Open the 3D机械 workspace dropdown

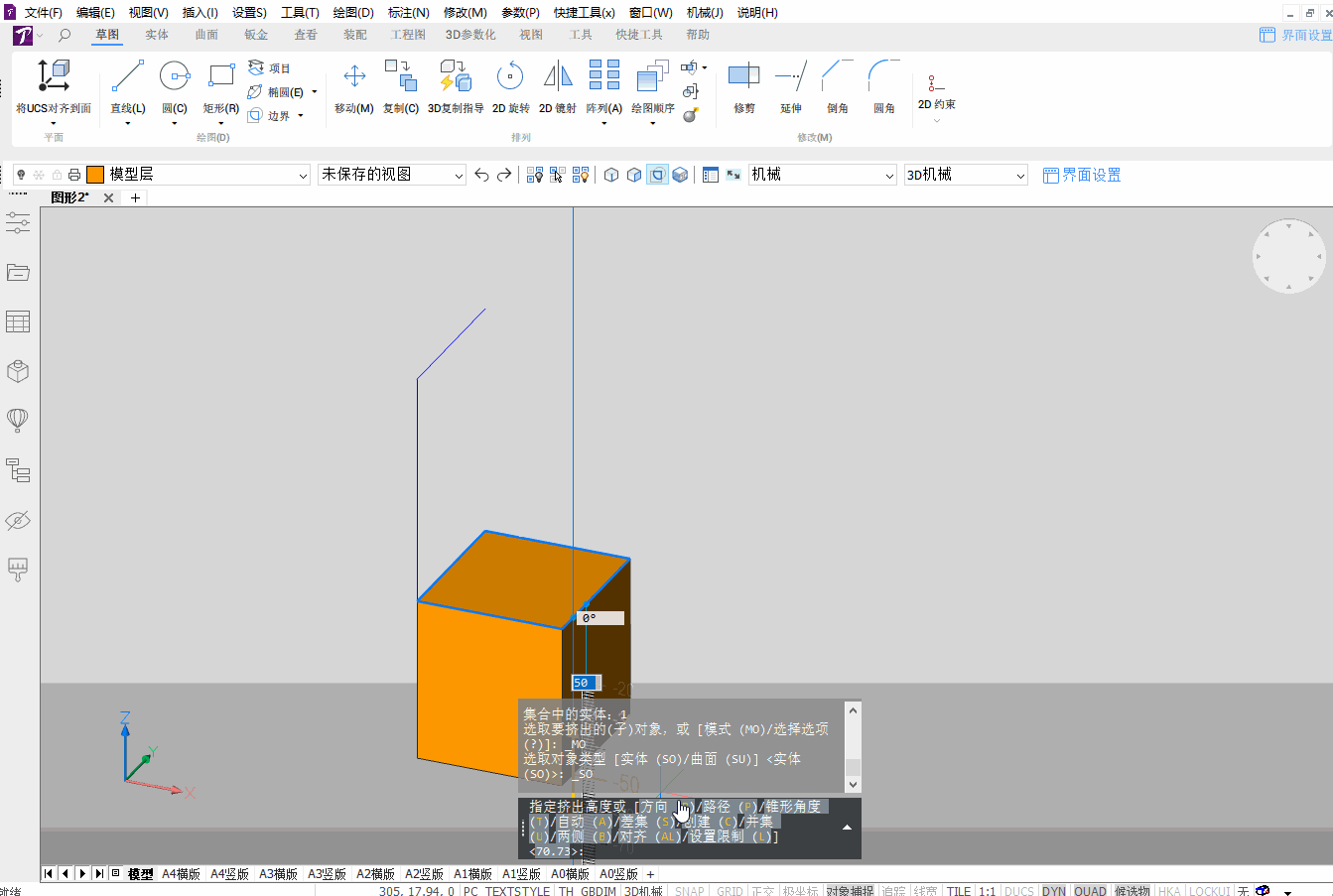[1020, 176]
